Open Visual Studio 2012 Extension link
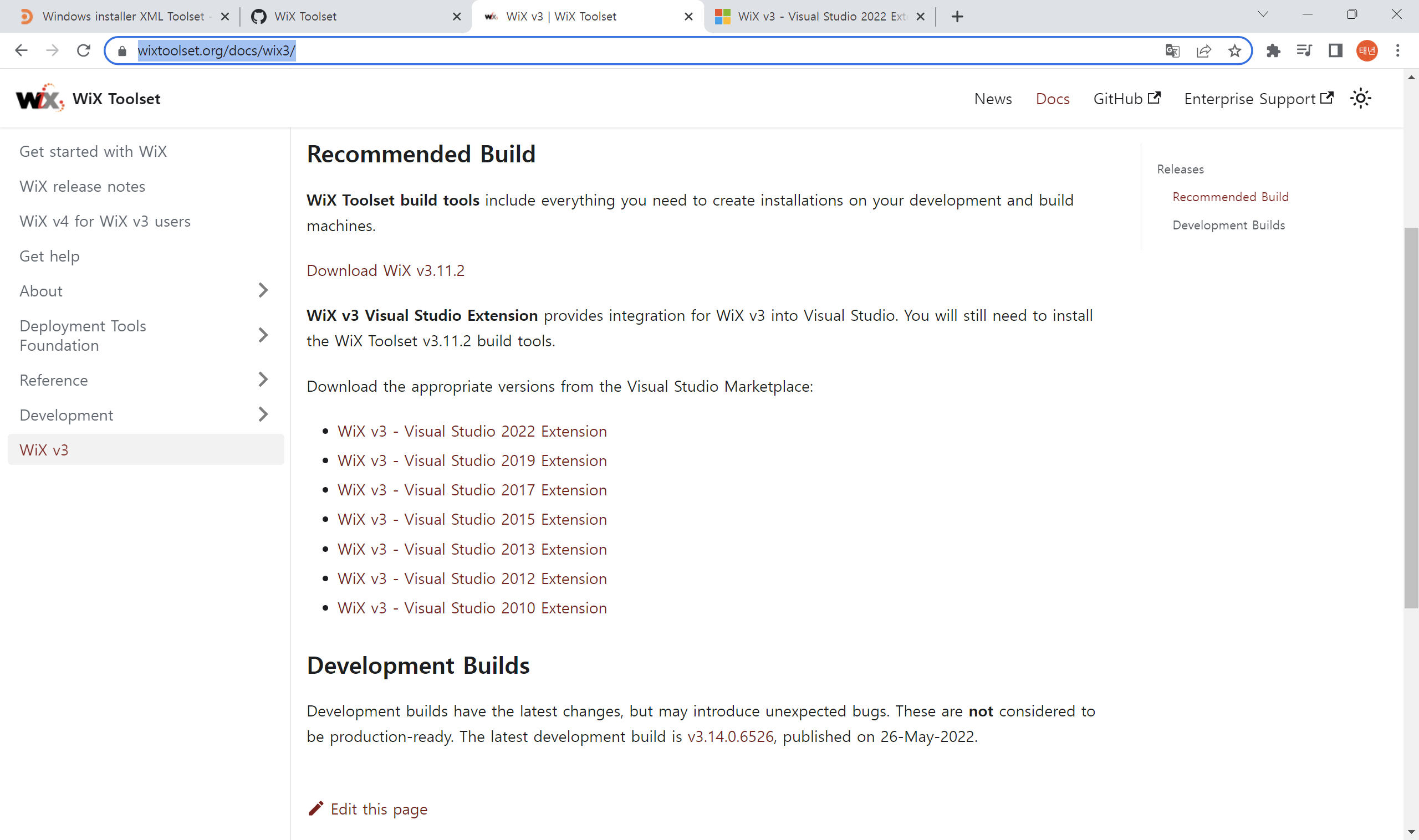1419x840 pixels. click(x=472, y=578)
